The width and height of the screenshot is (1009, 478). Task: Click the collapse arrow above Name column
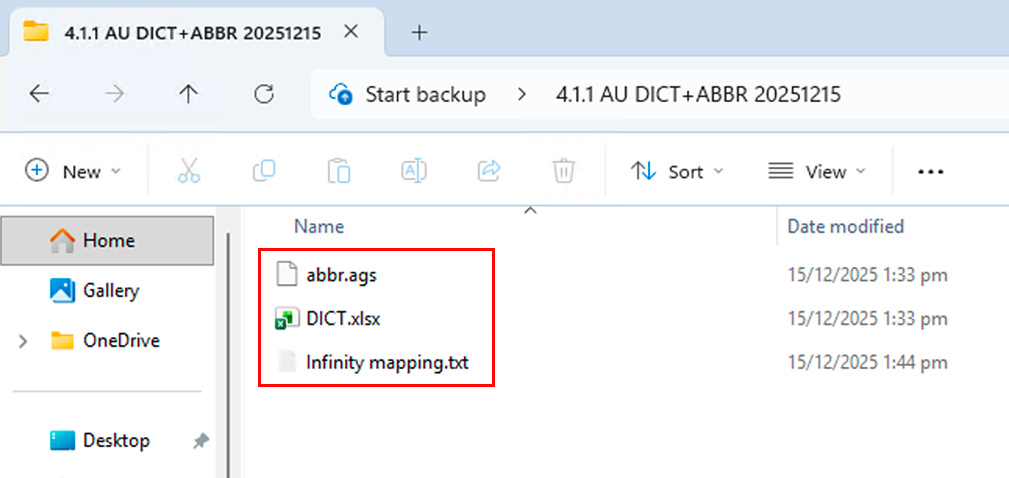tap(530, 210)
